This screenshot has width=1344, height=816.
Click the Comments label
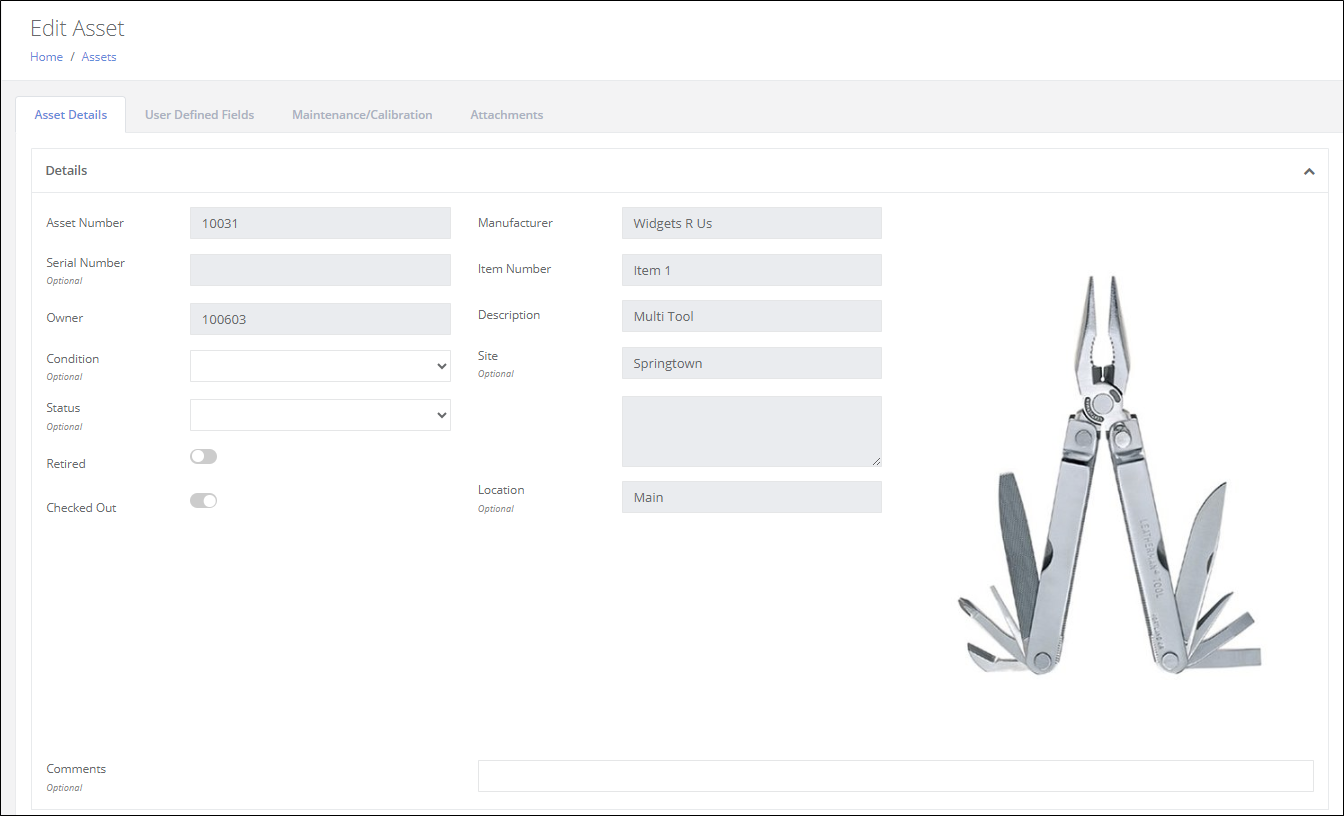coord(76,769)
